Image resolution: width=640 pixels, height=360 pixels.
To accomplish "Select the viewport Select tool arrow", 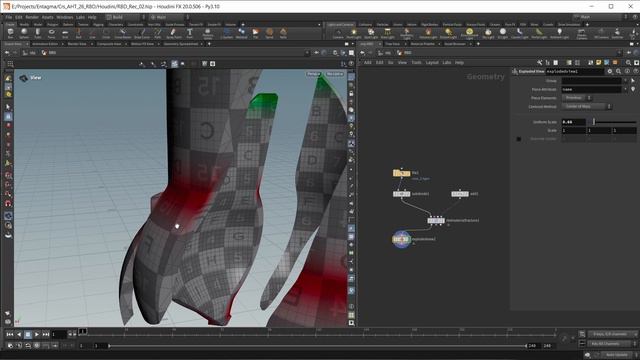I will [8, 107].
